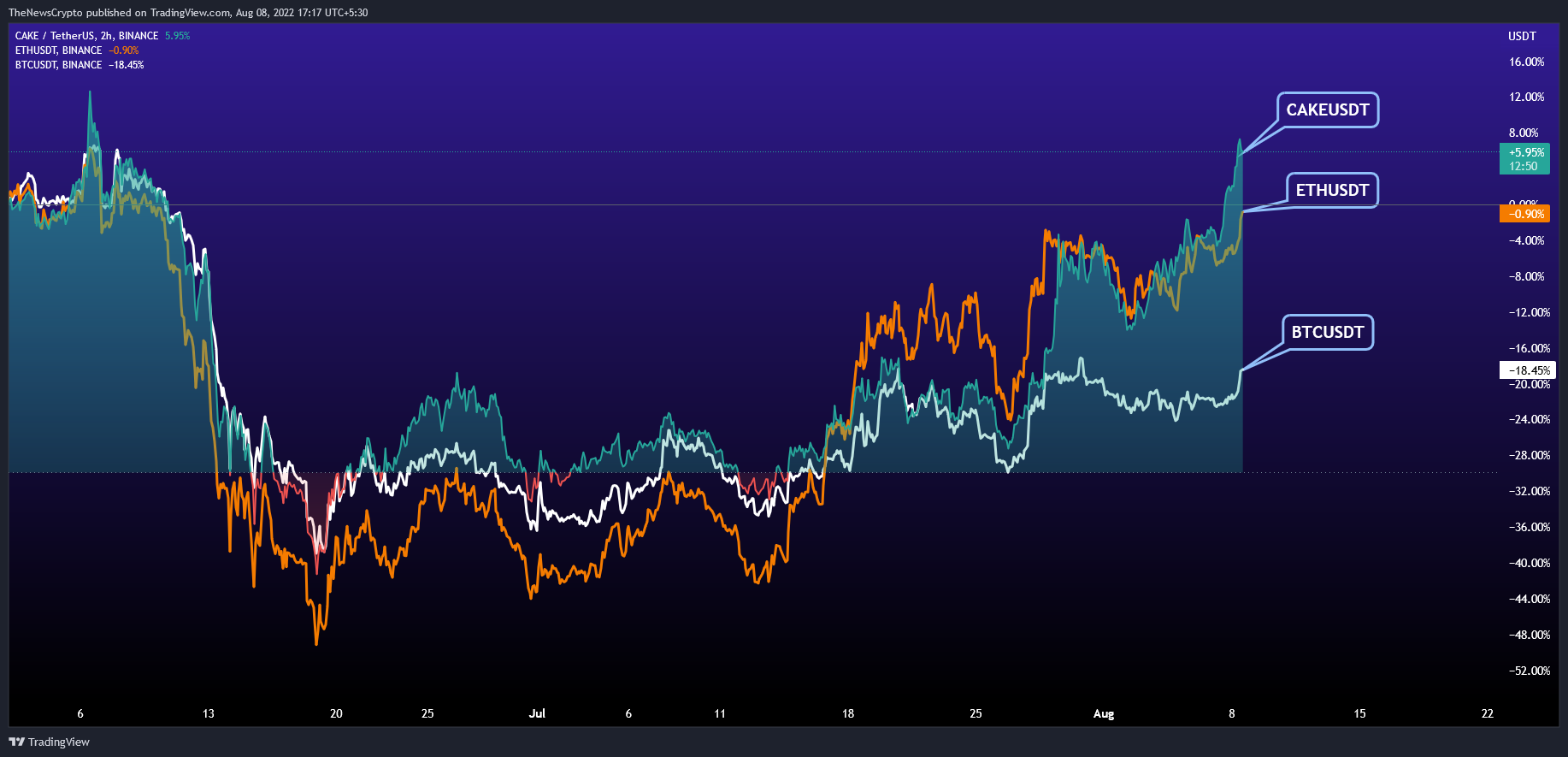Image resolution: width=1568 pixels, height=757 pixels.
Task: Click the -18.45% white price label
Action: [1527, 370]
